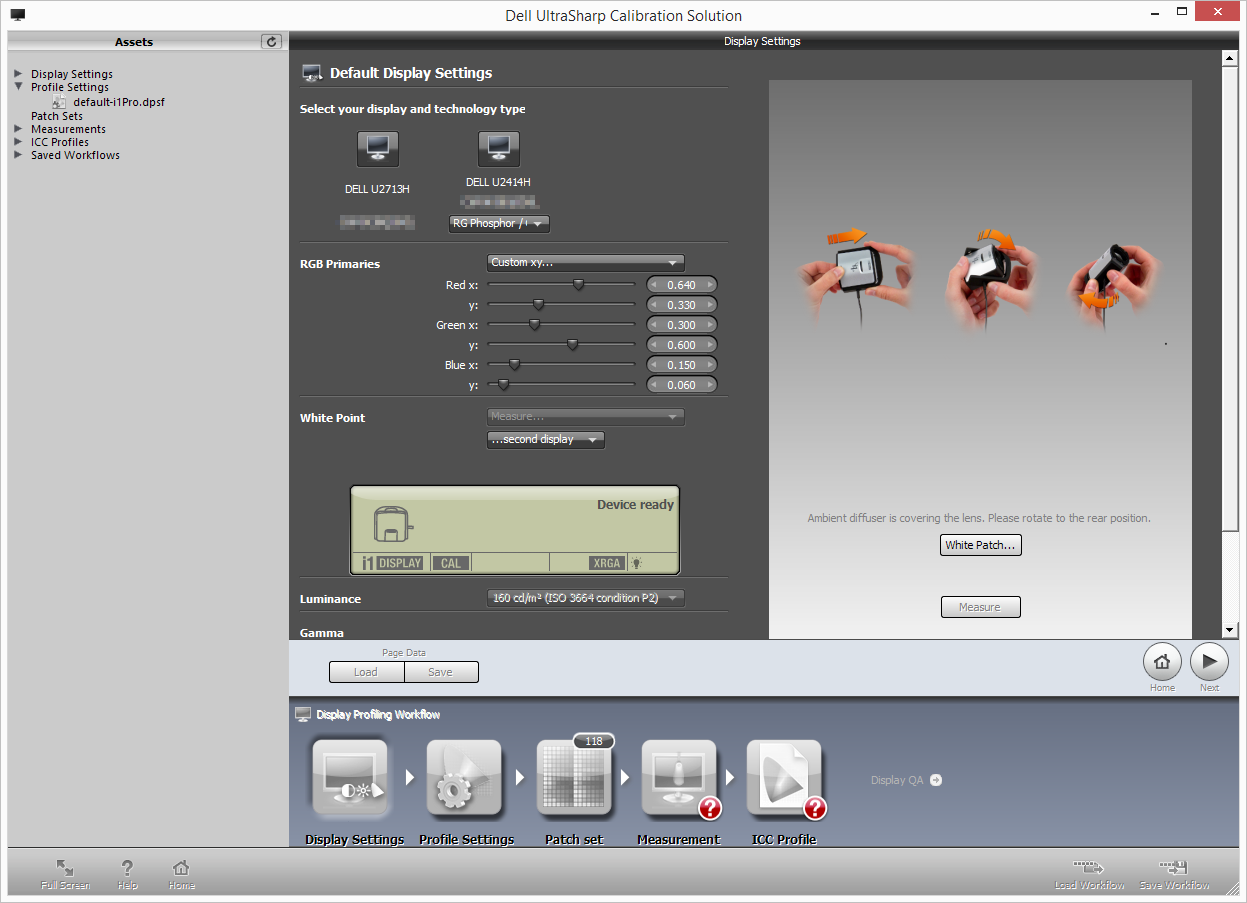The height and width of the screenshot is (903, 1247).
Task: Open Patch set workflow step icon
Action: pyautogui.click(x=574, y=778)
